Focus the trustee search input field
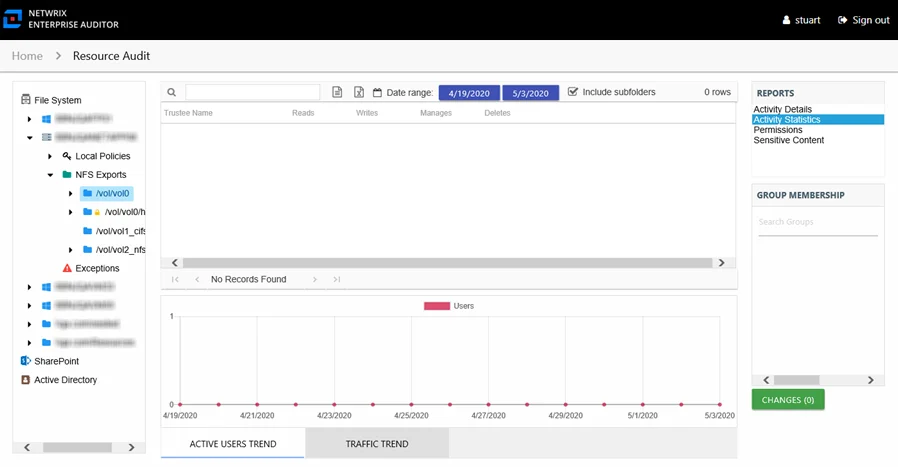898x467 pixels. click(x=253, y=92)
